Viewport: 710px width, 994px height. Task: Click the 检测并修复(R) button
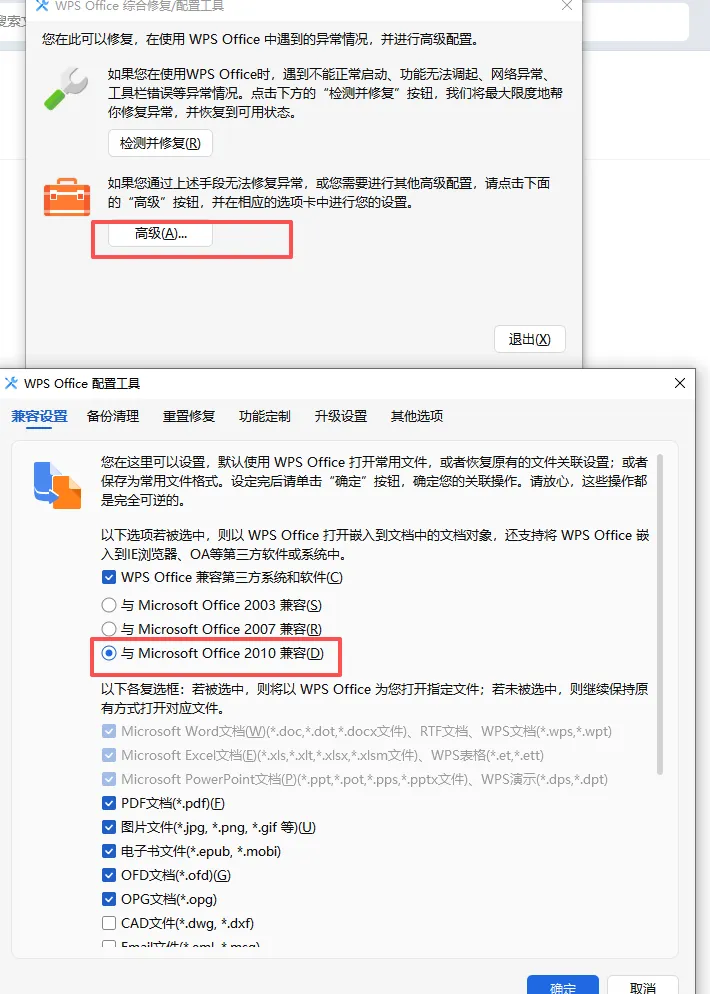coord(160,143)
